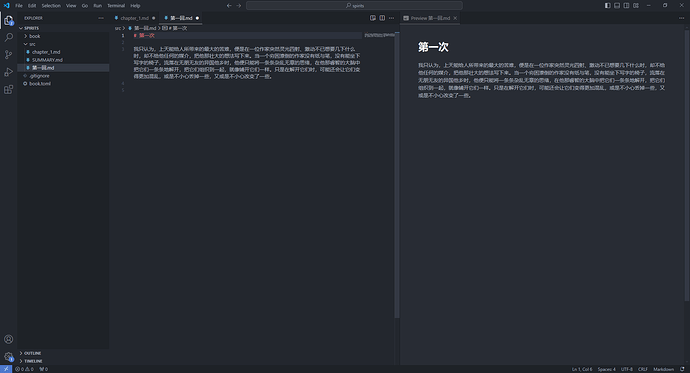This screenshot has width=690, height=373.
Task: Toggle secondary side bar layout button
Action: [626, 6]
